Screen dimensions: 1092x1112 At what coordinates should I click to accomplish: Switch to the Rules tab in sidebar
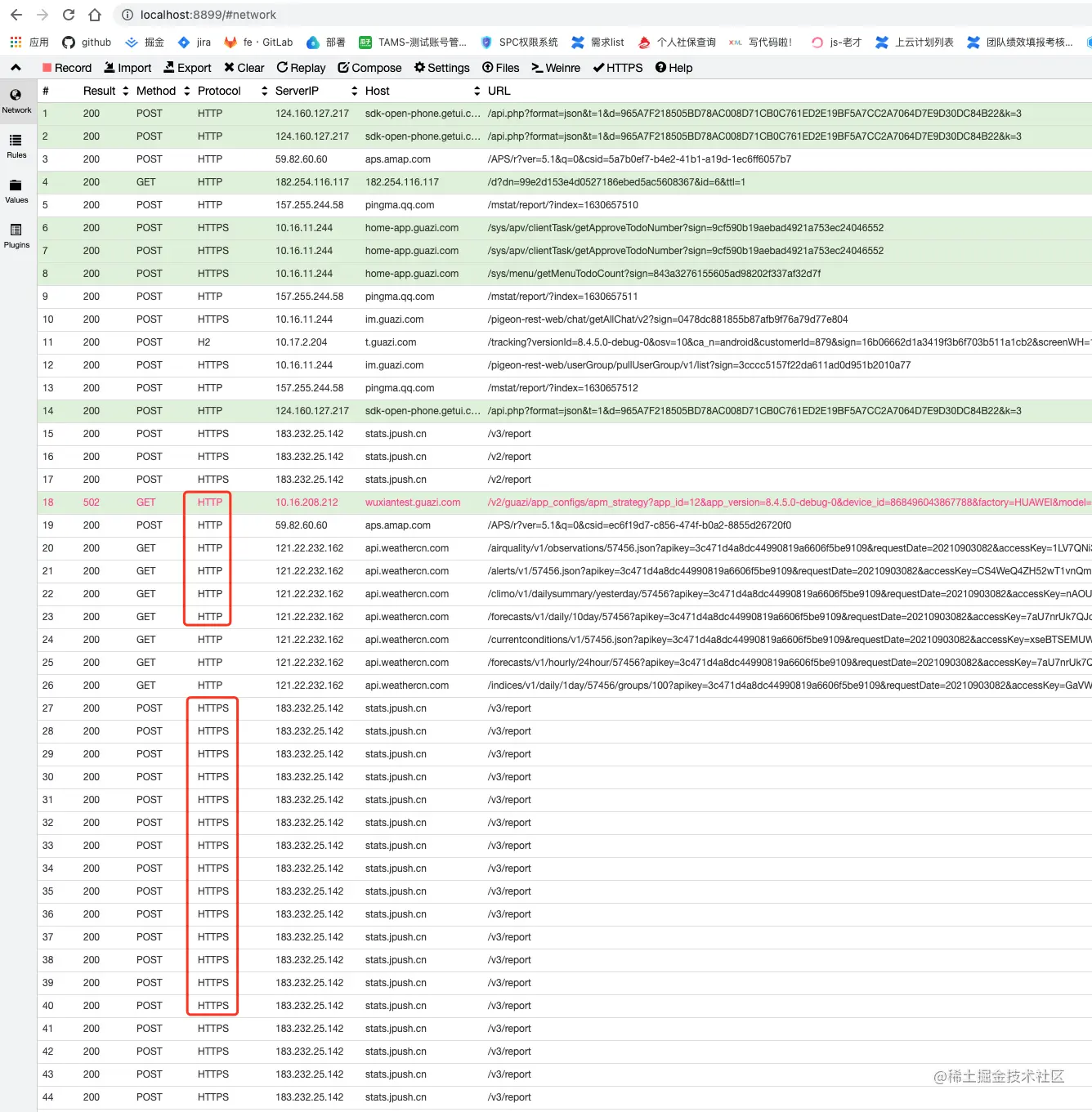tap(16, 146)
